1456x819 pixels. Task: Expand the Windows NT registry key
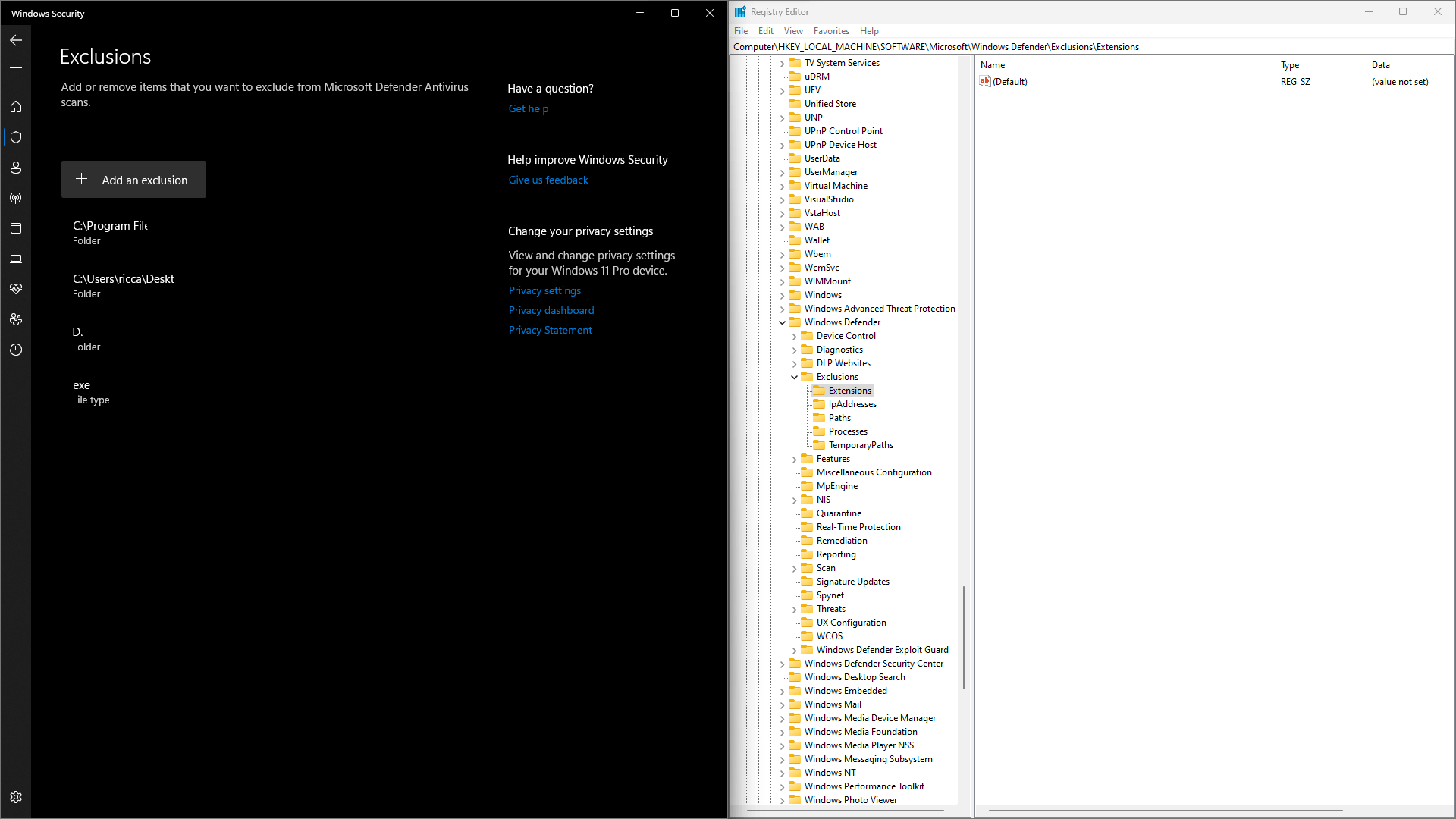pos(782,773)
